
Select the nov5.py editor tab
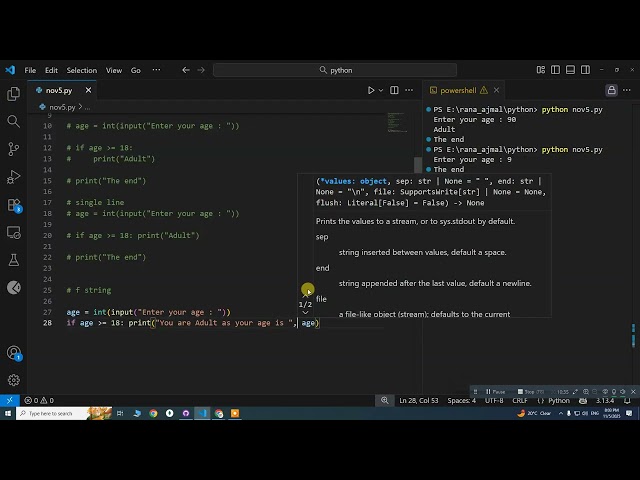tap(59, 90)
